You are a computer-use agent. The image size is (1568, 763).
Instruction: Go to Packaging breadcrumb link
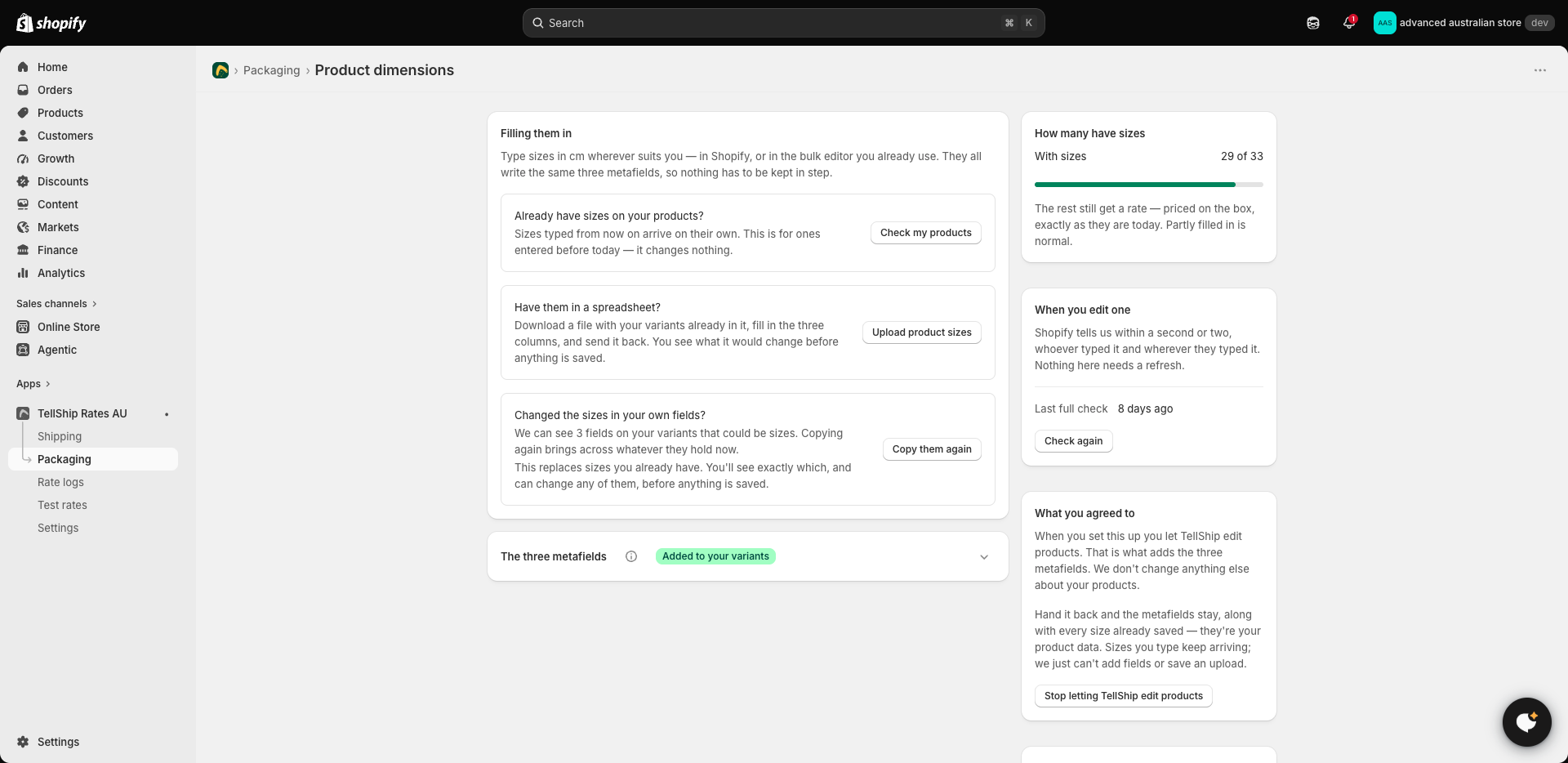coord(272,70)
